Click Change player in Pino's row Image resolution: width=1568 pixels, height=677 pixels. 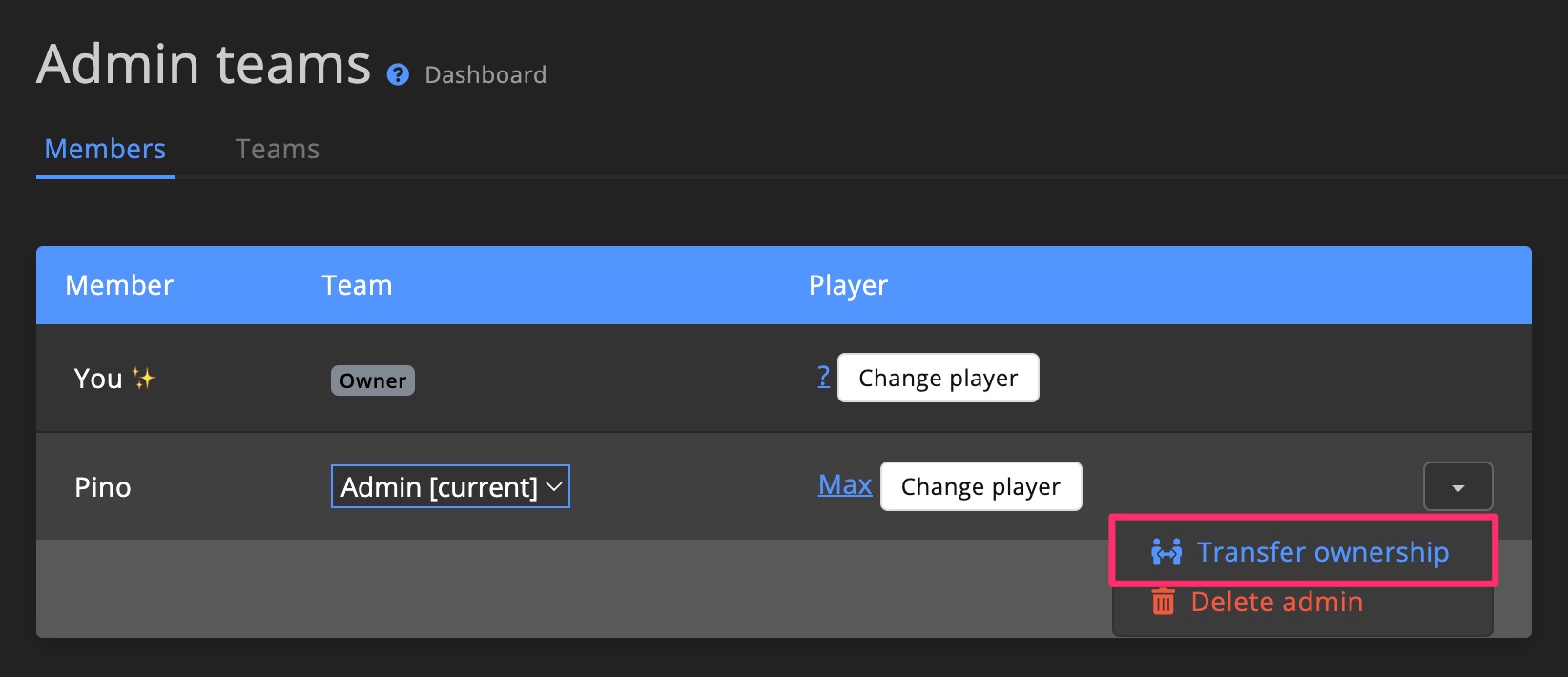pyautogui.click(x=980, y=486)
